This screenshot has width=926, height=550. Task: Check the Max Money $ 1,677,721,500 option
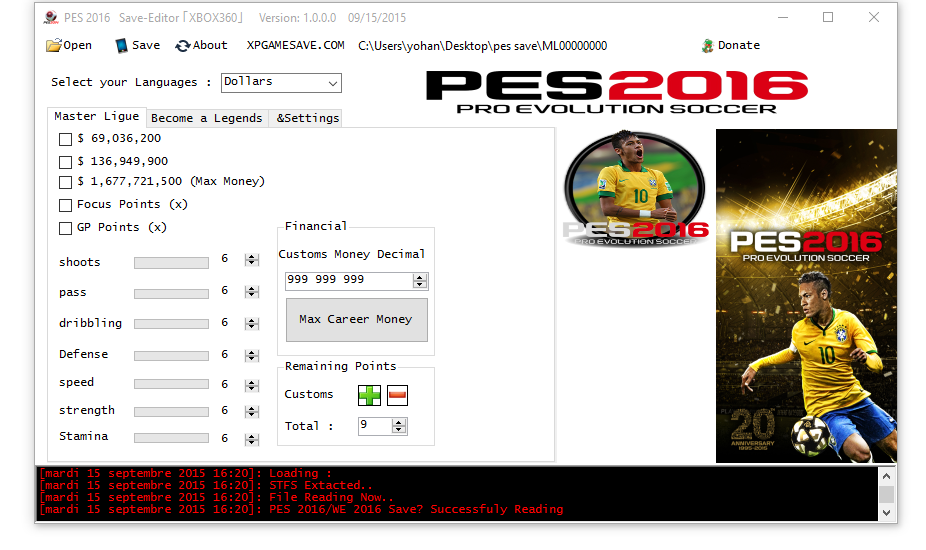[65, 182]
